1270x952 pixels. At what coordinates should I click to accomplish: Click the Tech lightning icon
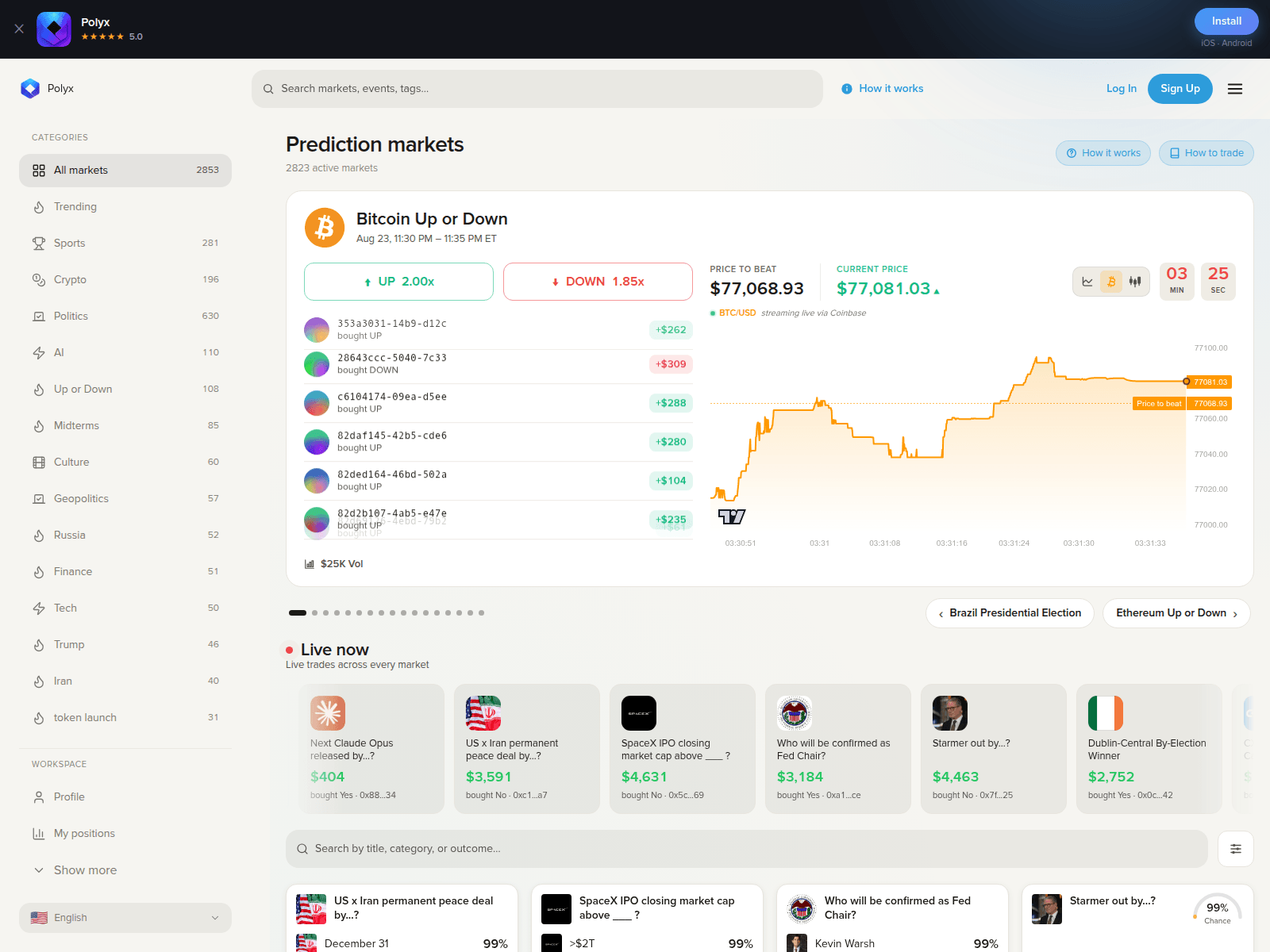point(39,608)
